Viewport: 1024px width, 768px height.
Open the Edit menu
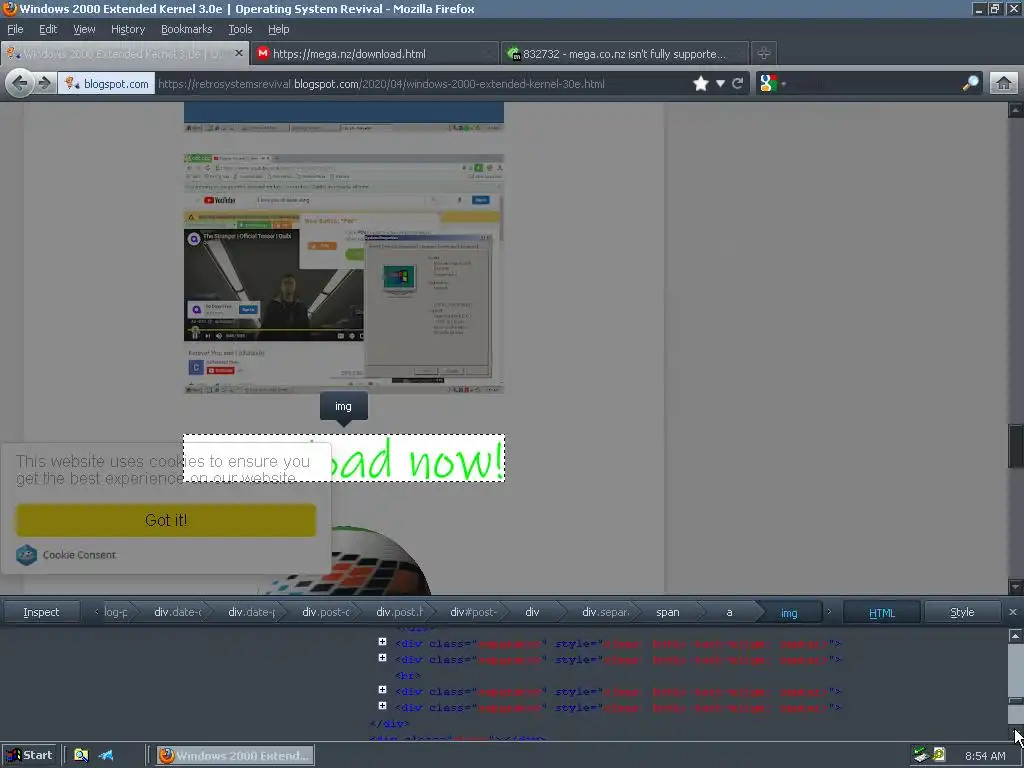click(x=48, y=29)
